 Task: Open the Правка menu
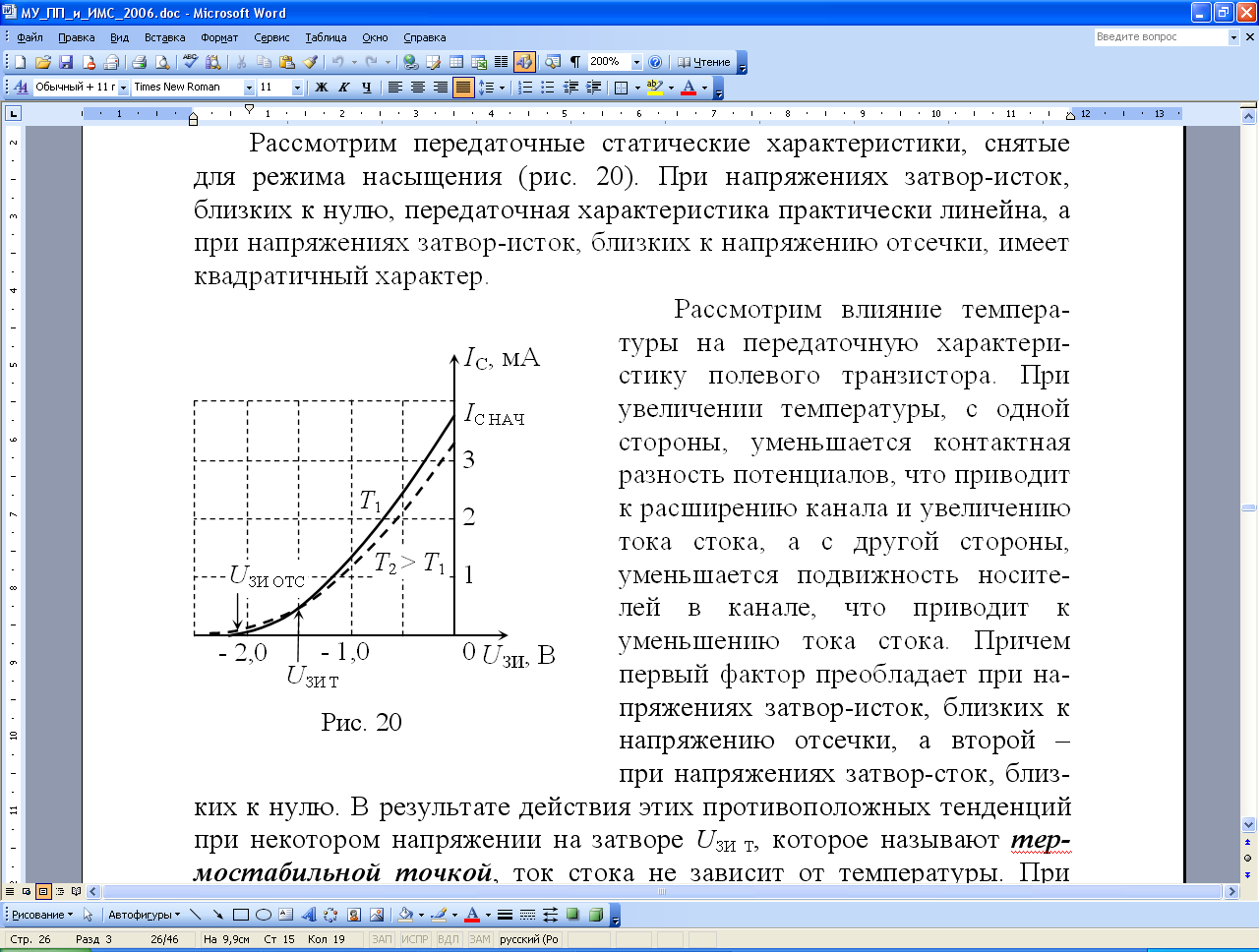[x=77, y=37]
